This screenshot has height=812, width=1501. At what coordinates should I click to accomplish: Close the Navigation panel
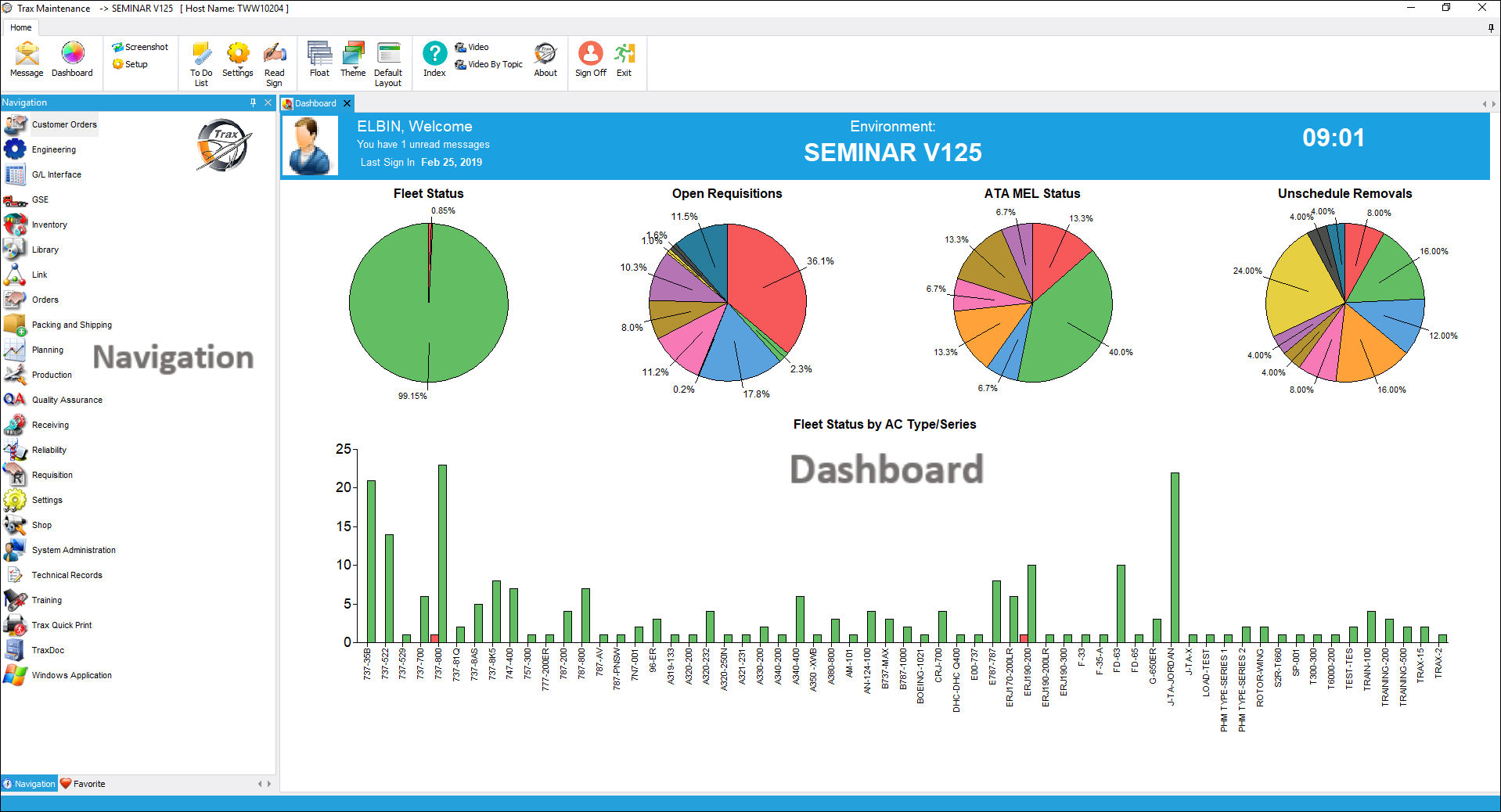268,102
